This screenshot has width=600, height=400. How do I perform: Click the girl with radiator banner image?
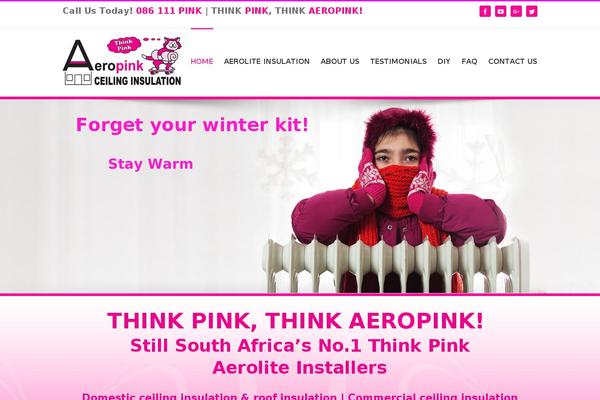[398, 200]
